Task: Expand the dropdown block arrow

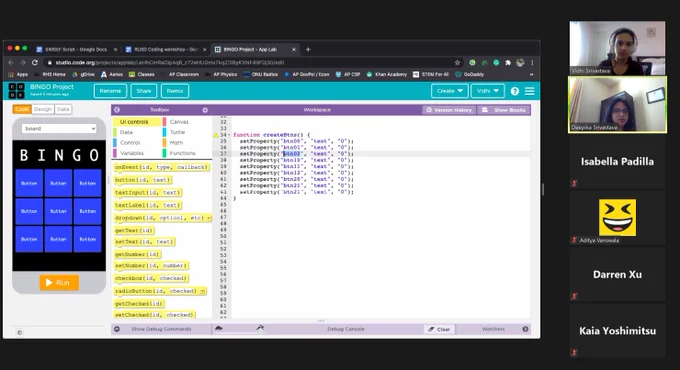Action: (x=209, y=218)
